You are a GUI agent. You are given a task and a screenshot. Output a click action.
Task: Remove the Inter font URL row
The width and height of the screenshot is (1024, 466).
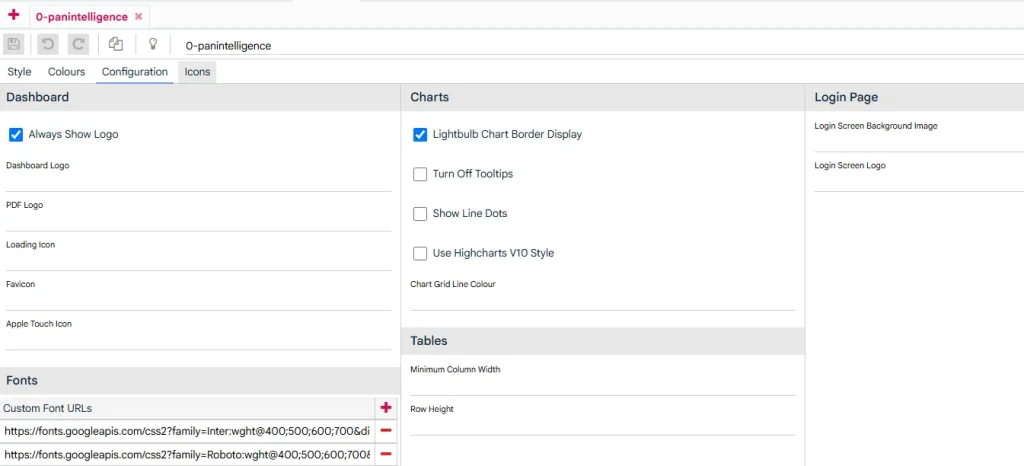tap(386, 431)
